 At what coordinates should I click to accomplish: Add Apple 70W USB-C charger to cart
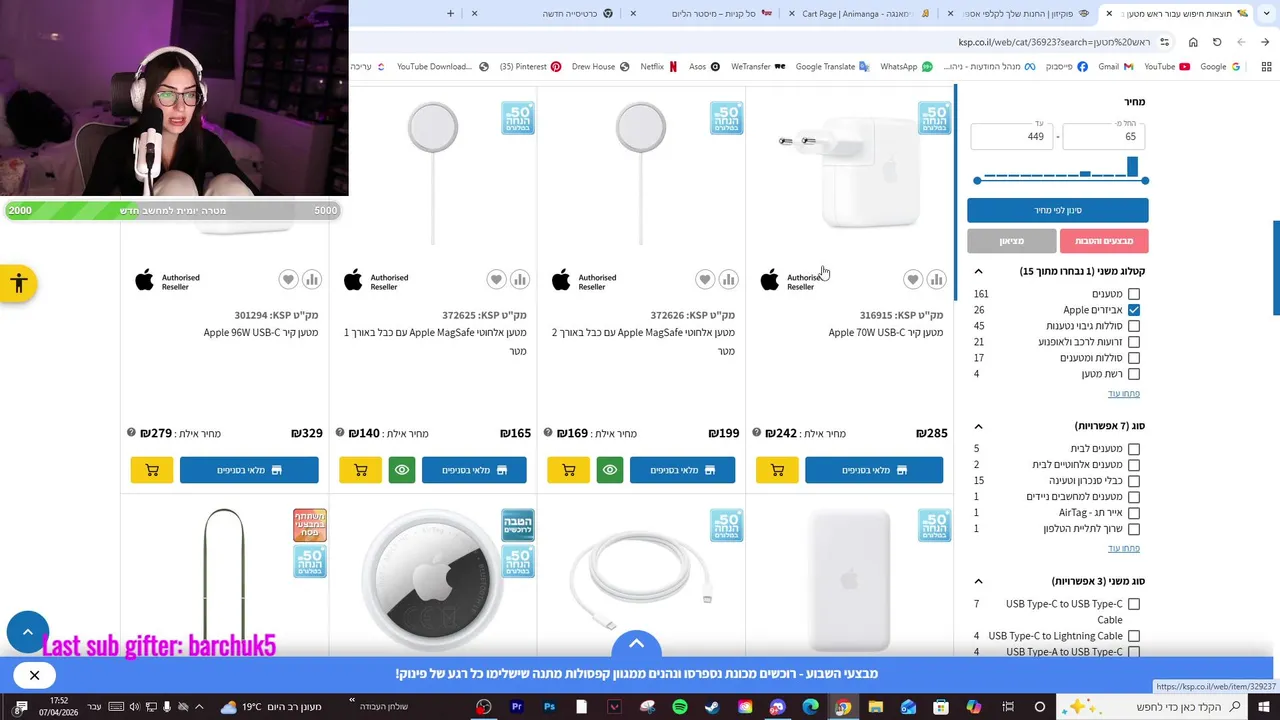777,470
